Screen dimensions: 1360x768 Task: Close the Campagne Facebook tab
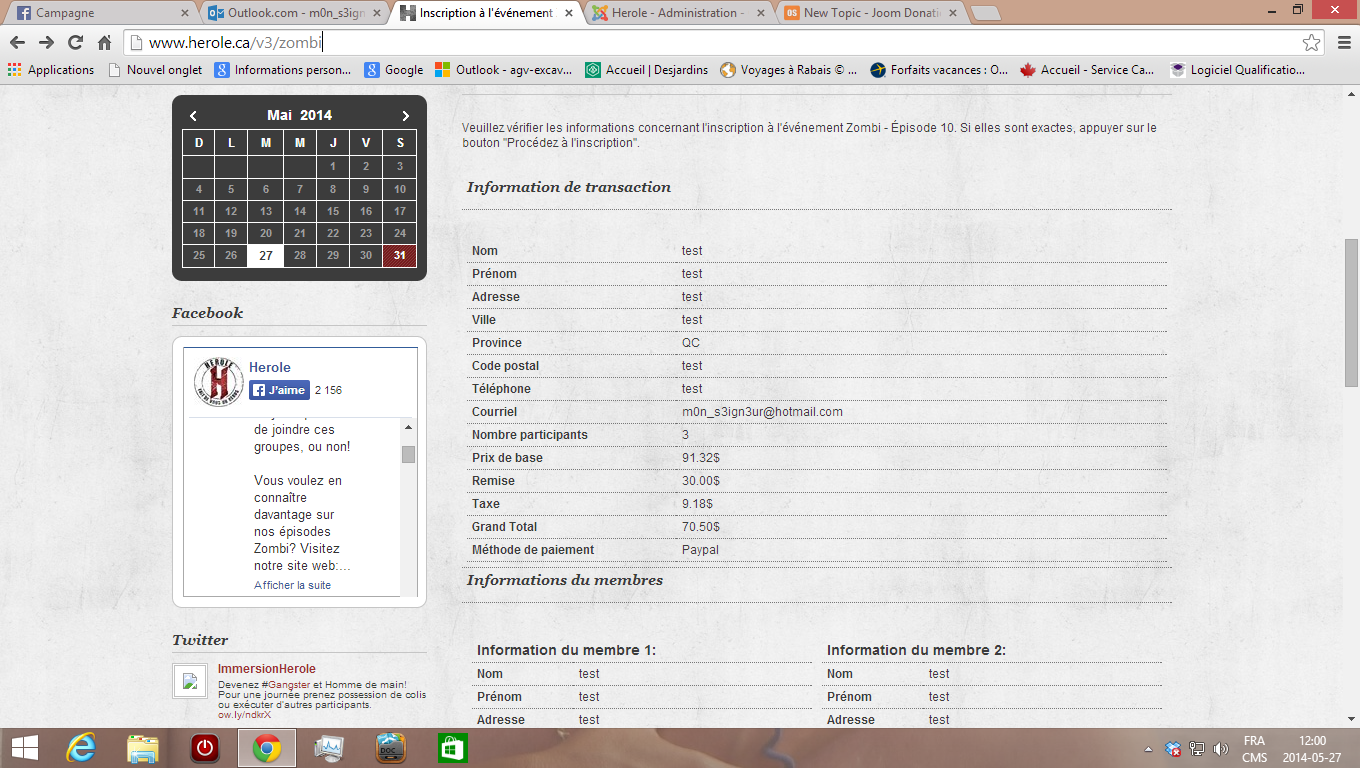click(184, 13)
